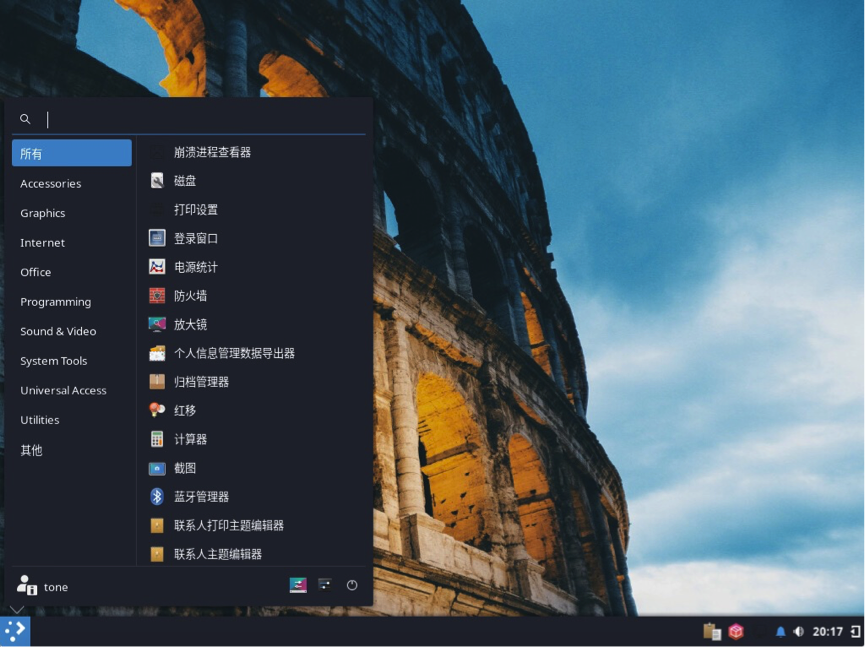Select the 其他 (Other) category

[x=72, y=450]
